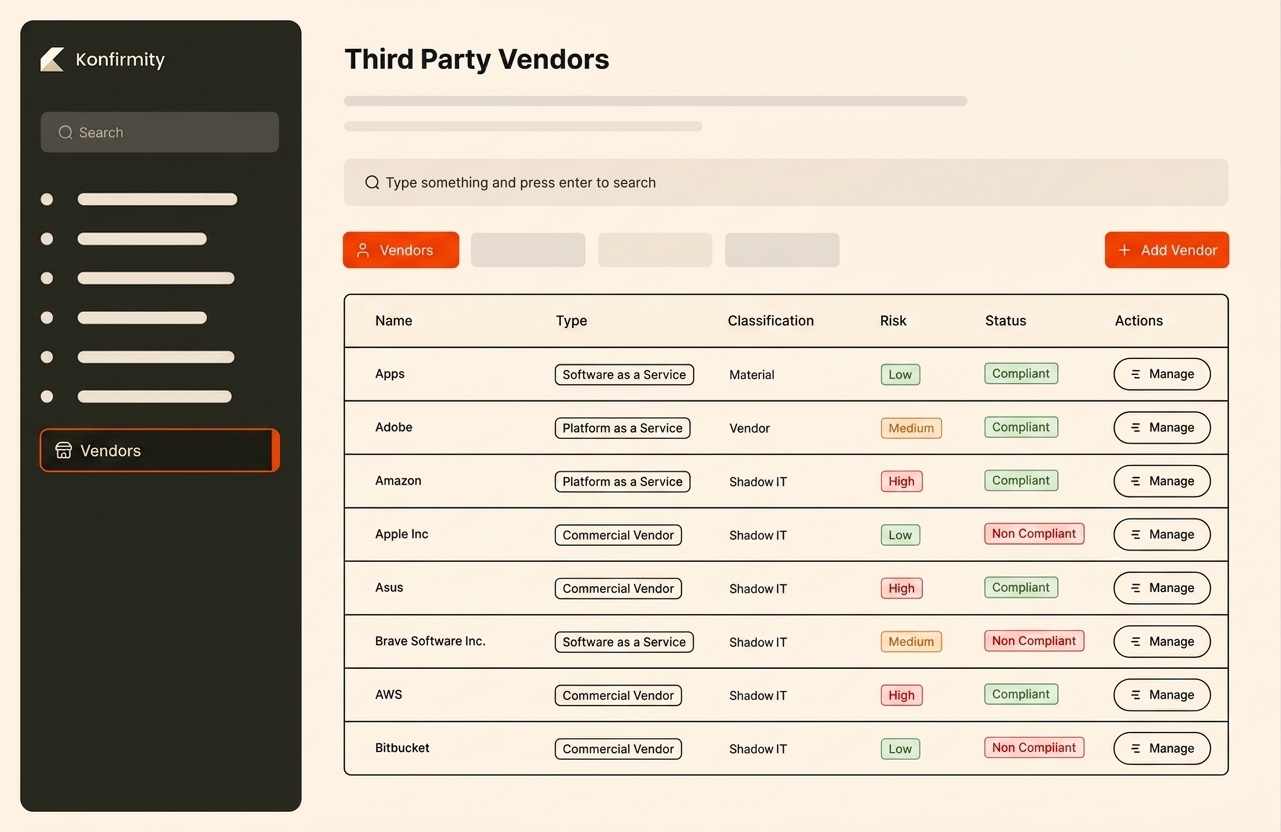This screenshot has height=832, width=1281.
Task: Manage the Amazon vendor
Action: point(1162,481)
